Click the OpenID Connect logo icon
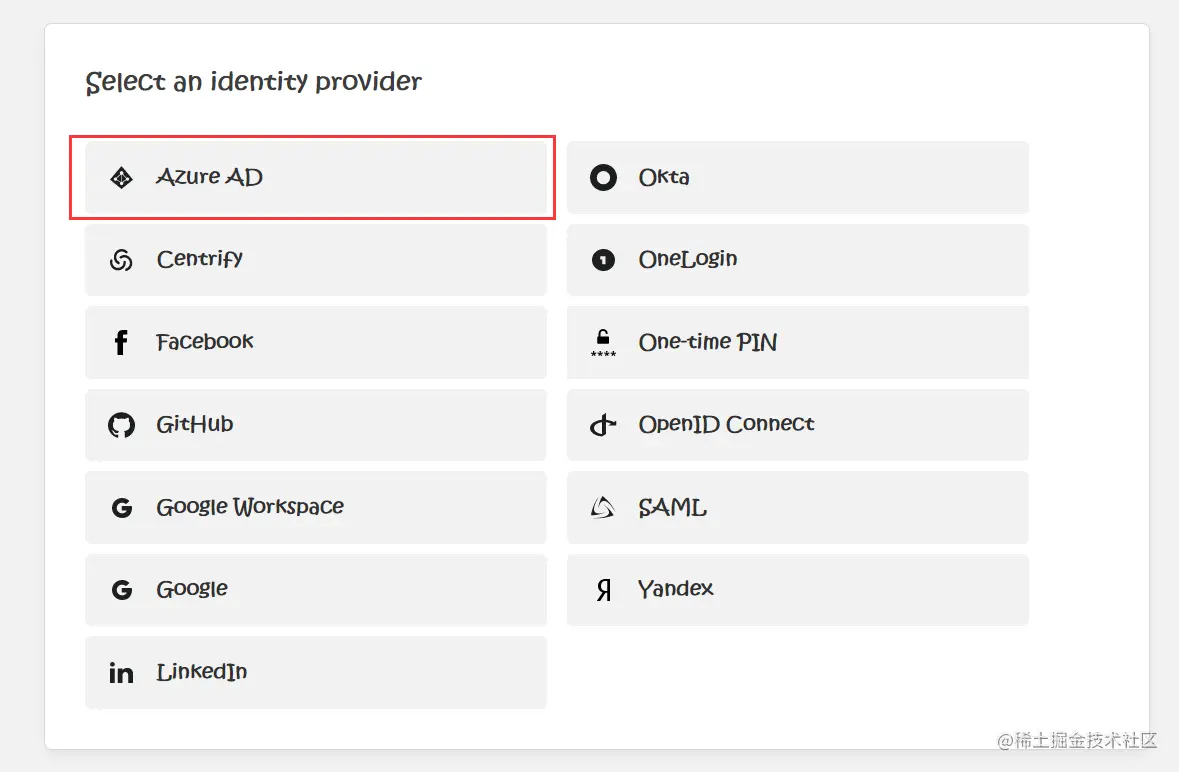Viewport: 1179px width, 772px height. coord(602,425)
